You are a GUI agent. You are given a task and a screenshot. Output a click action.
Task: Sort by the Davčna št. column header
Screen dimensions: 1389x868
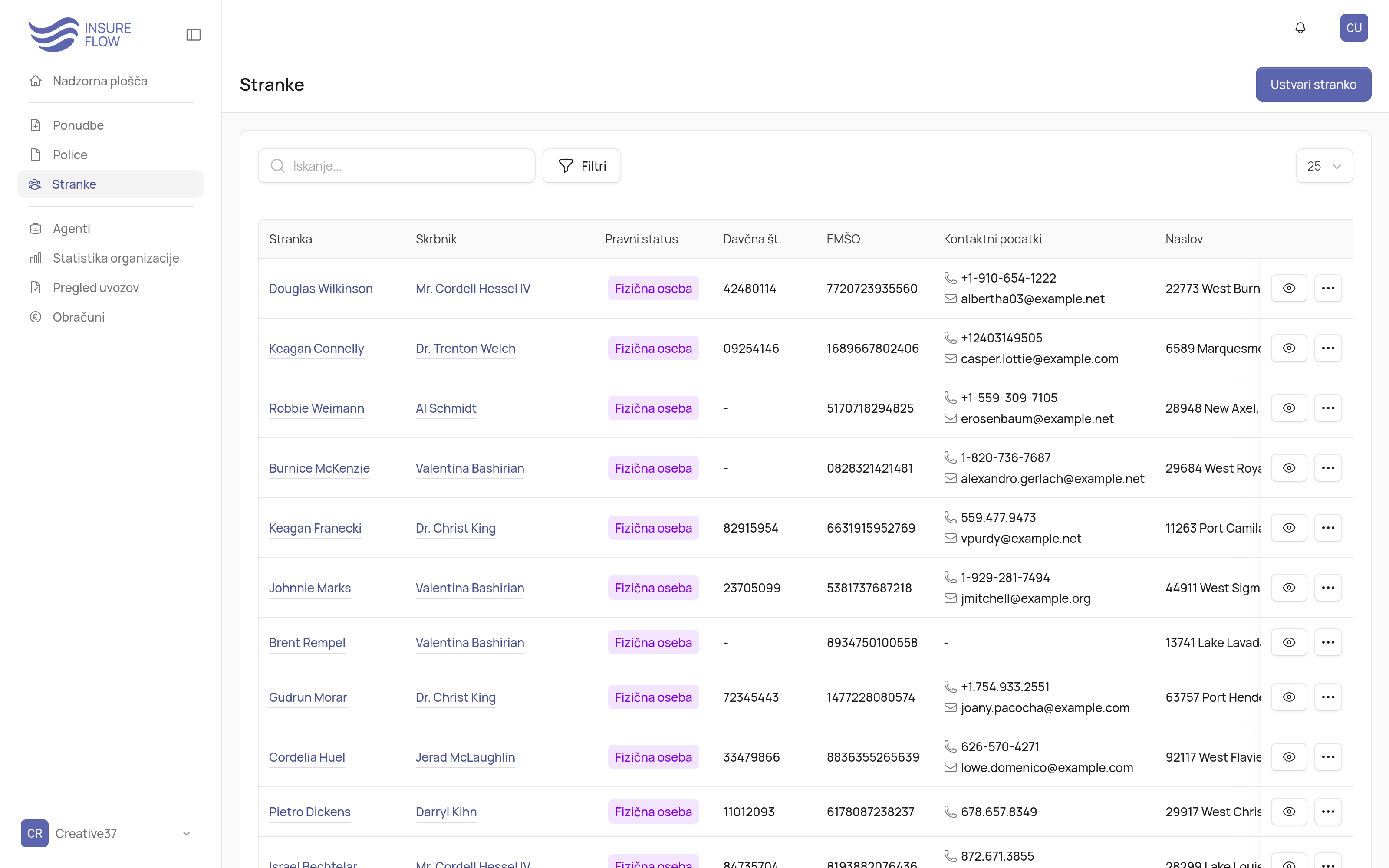point(751,239)
